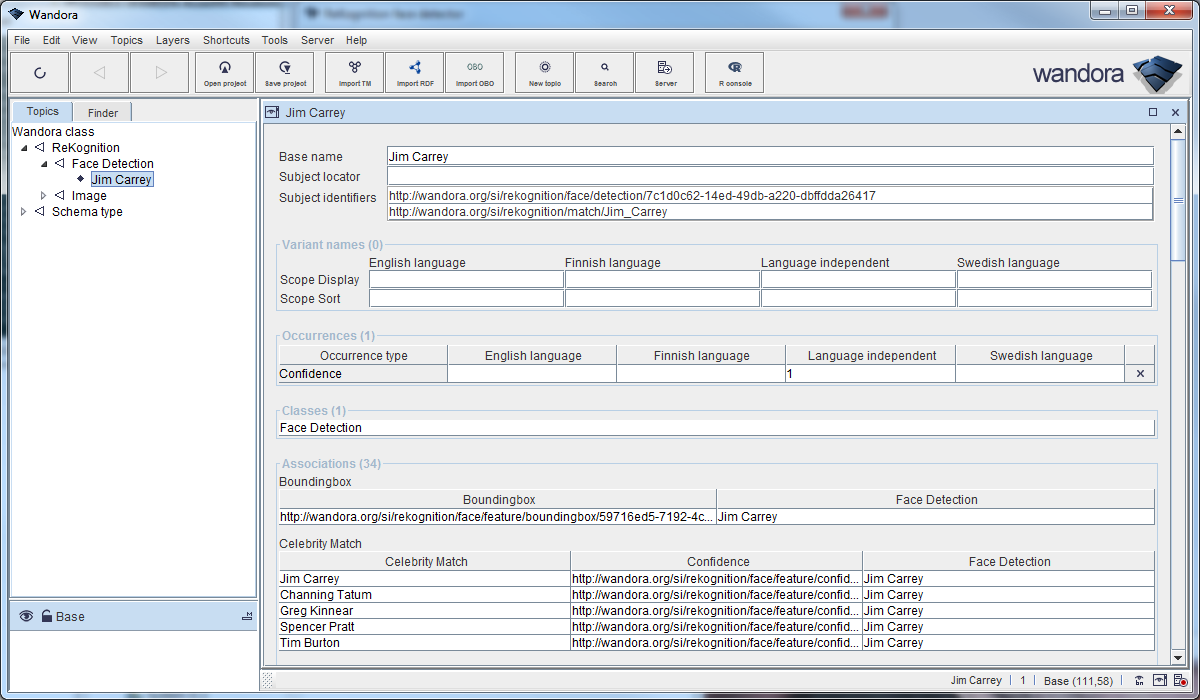Click the Save project toolbar button
The image size is (1200, 700).
point(285,73)
